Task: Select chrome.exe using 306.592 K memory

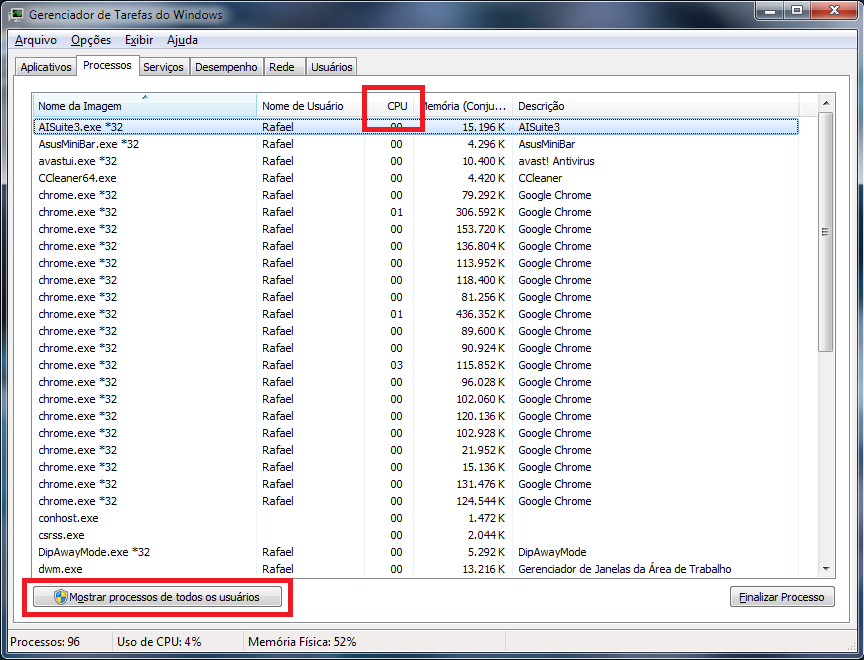Action: [x=416, y=213]
